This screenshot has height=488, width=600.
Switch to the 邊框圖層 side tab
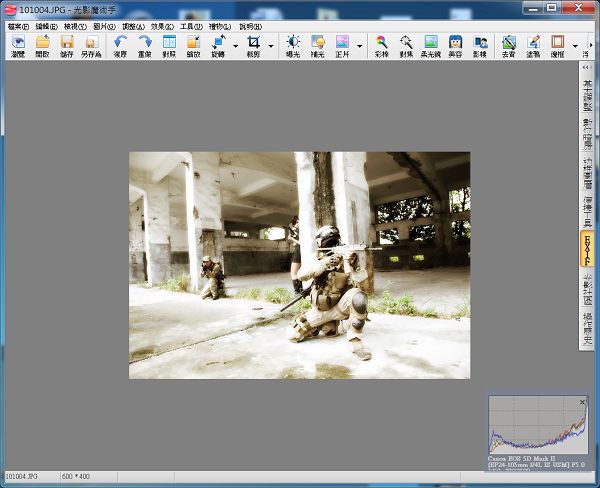click(587, 173)
